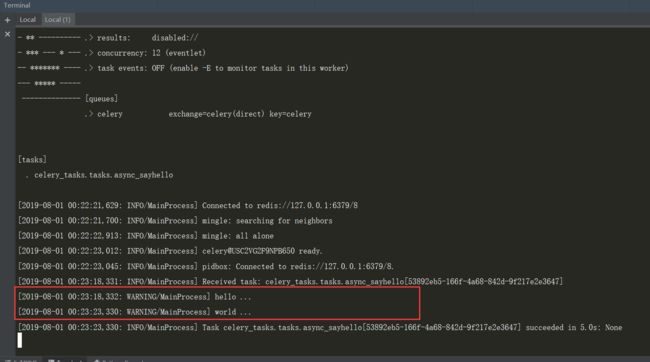
Task: Click the Connected to redis://127.0.0.1:6379/8 log line
Action: tap(188, 205)
